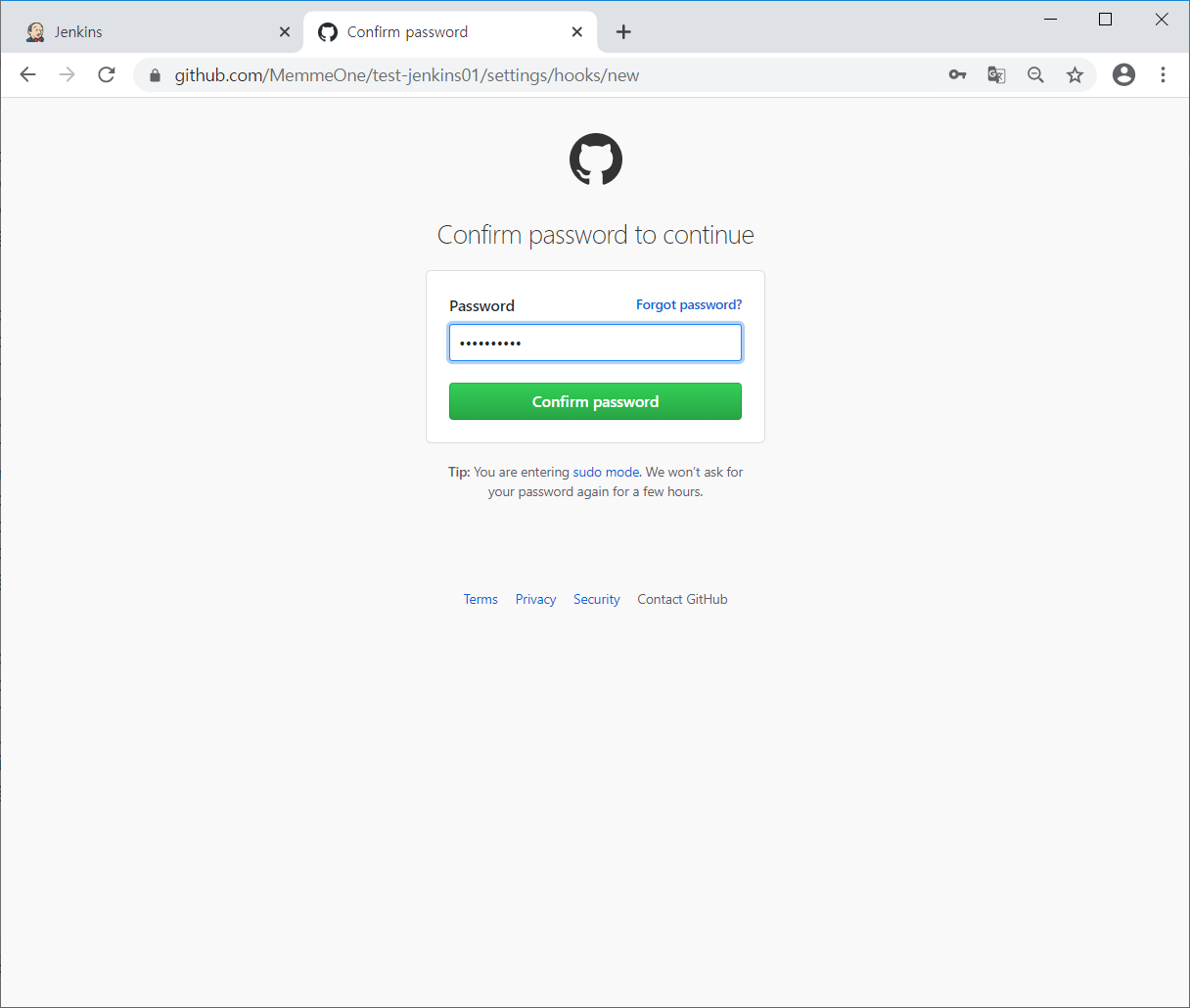Open the Privacy footer link
The image size is (1190, 1008).
coord(535,600)
